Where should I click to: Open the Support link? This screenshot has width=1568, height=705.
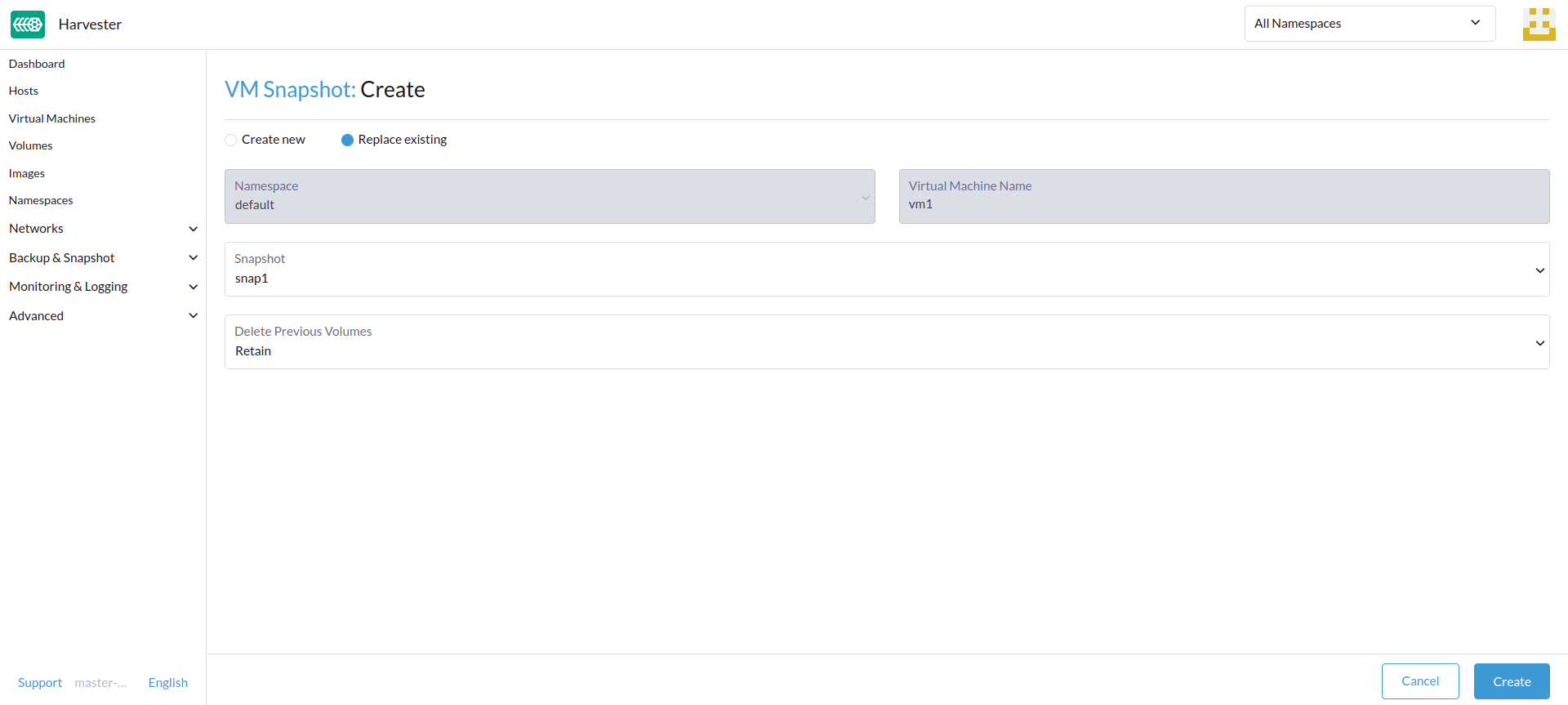click(x=40, y=683)
